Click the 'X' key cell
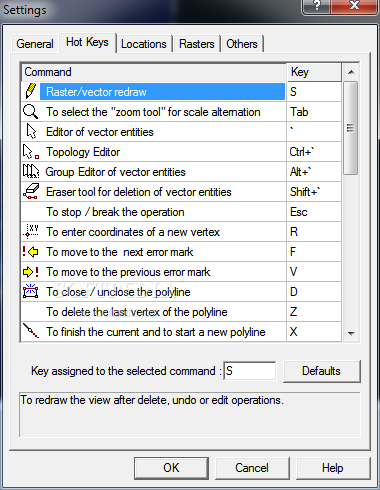The height and width of the screenshot is (490, 380). (314, 332)
